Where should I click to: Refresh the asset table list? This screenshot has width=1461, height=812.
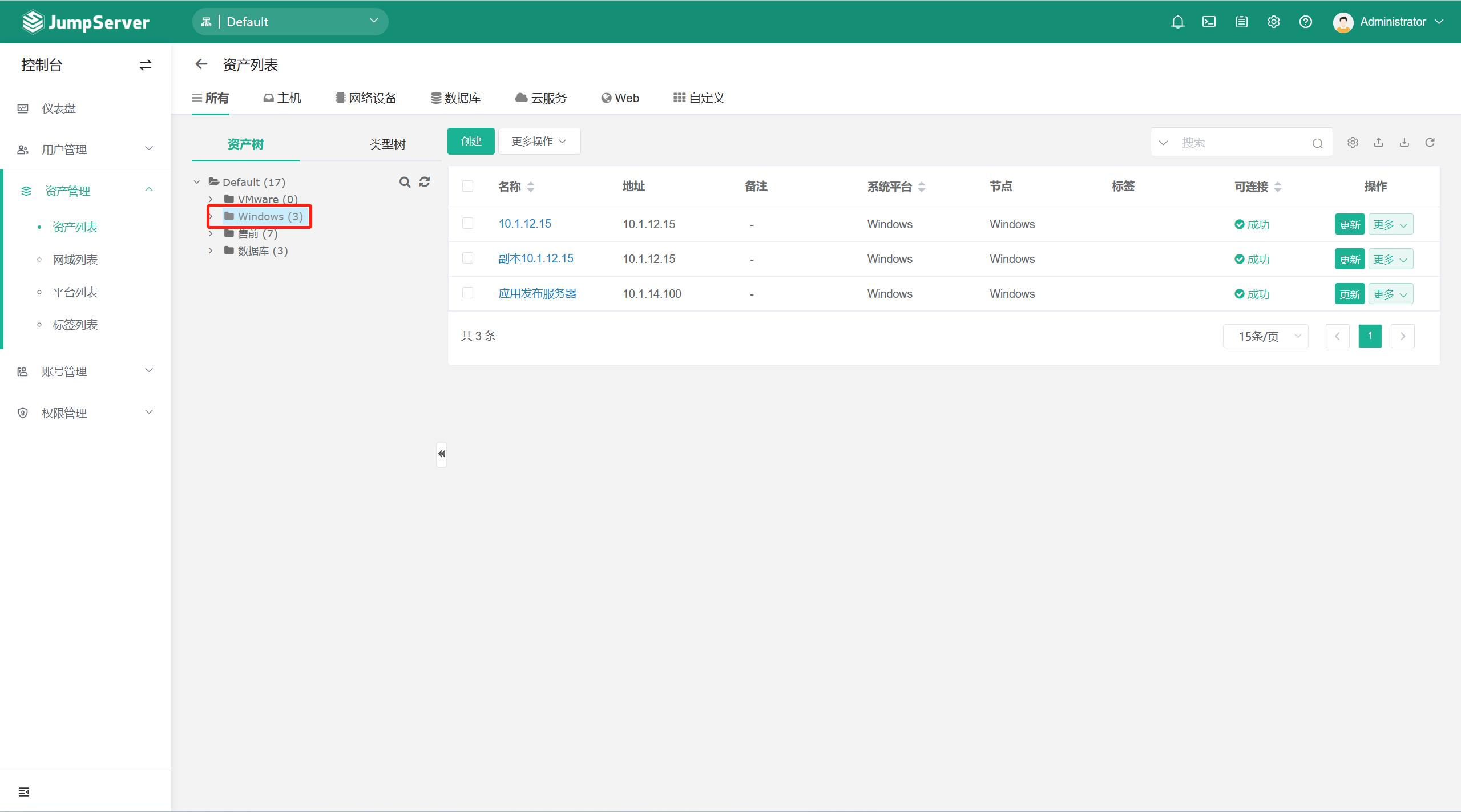(x=1430, y=143)
